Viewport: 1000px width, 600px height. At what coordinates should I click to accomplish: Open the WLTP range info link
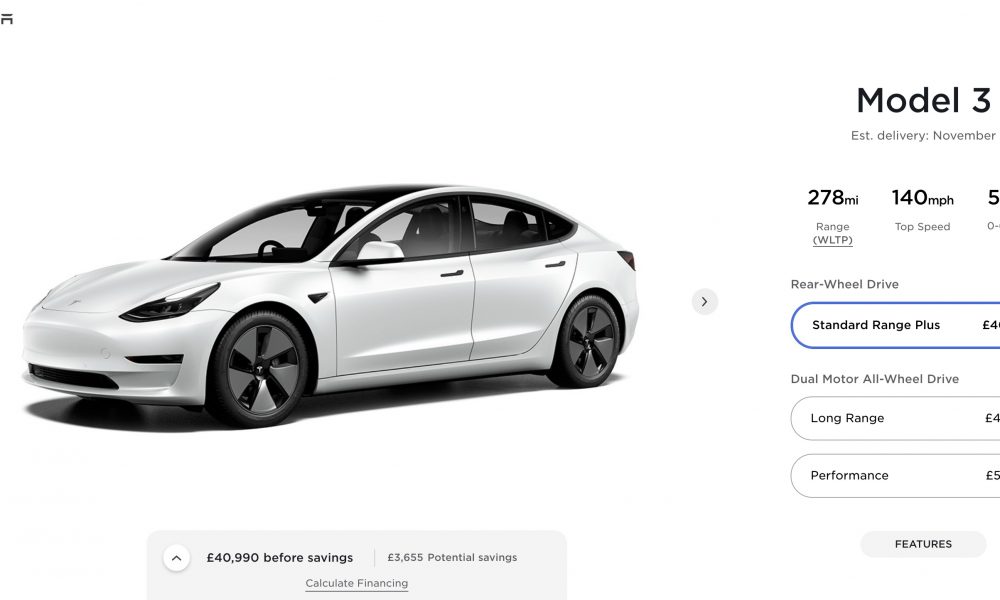pos(832,240)
